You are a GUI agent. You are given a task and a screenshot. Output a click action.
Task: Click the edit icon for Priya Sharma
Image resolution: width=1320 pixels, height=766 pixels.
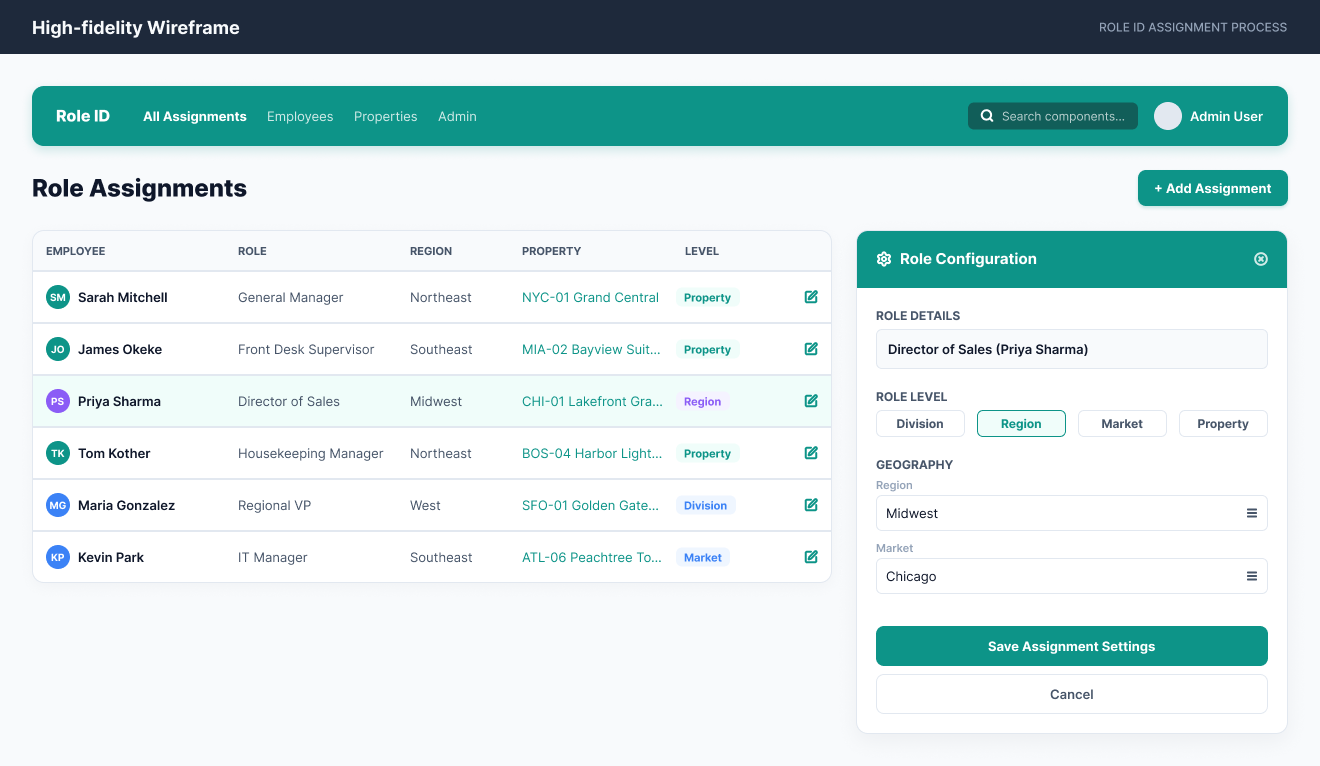(x=811, y=401)
